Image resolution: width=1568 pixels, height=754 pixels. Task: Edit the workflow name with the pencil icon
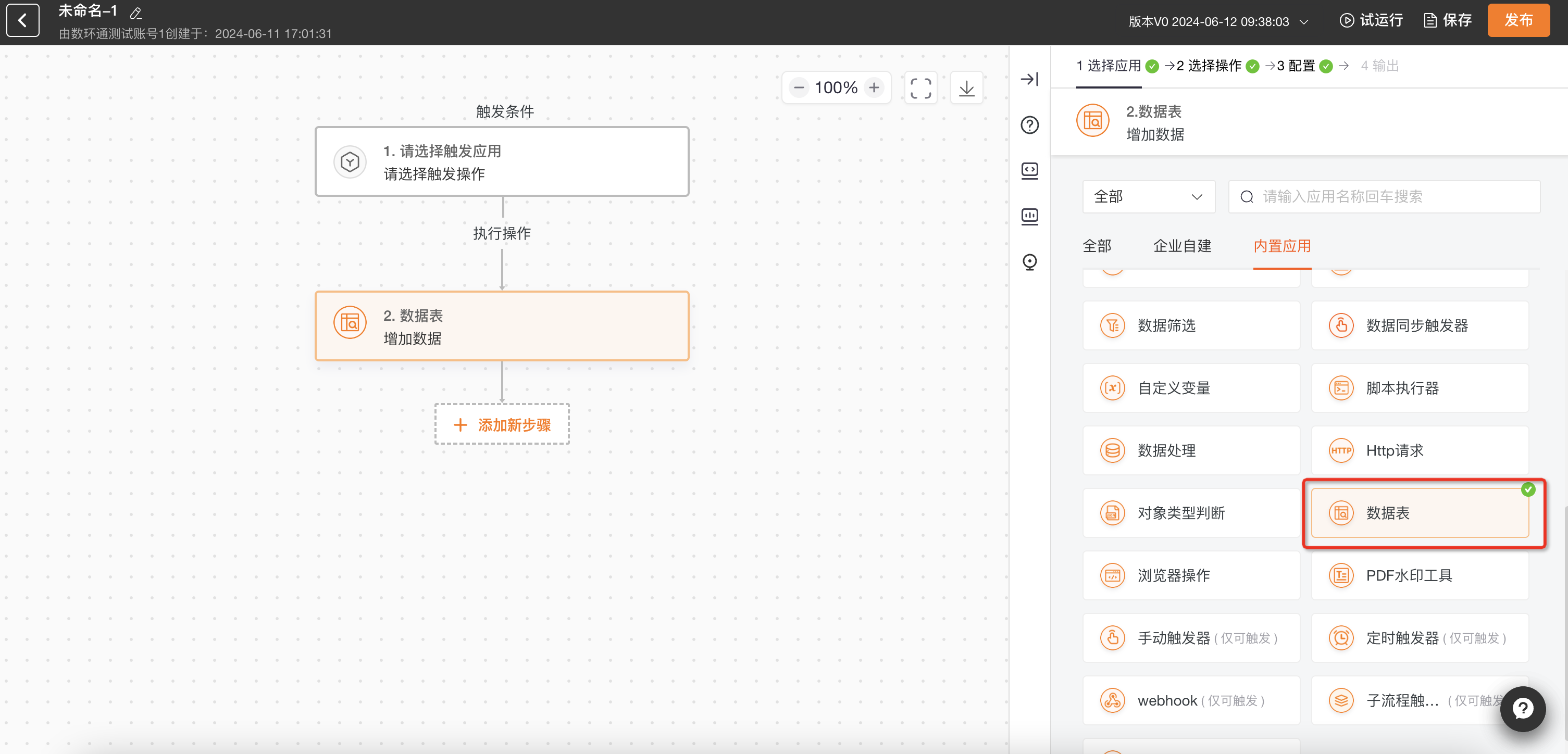(x=136, y=13)
